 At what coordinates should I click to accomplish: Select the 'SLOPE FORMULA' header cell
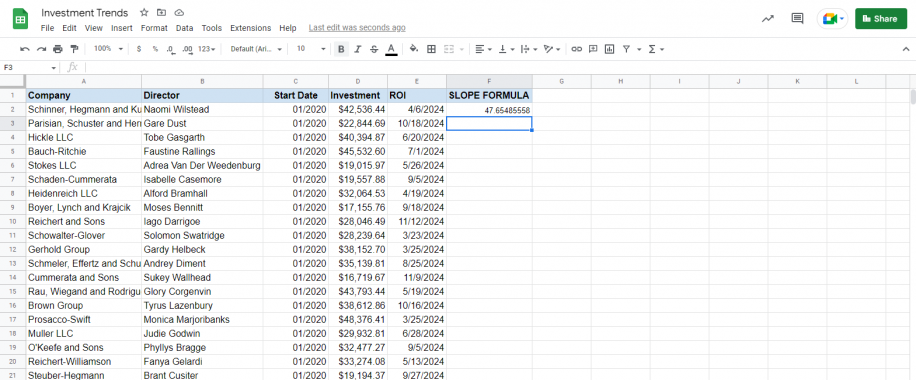click(x=490, y=95)
